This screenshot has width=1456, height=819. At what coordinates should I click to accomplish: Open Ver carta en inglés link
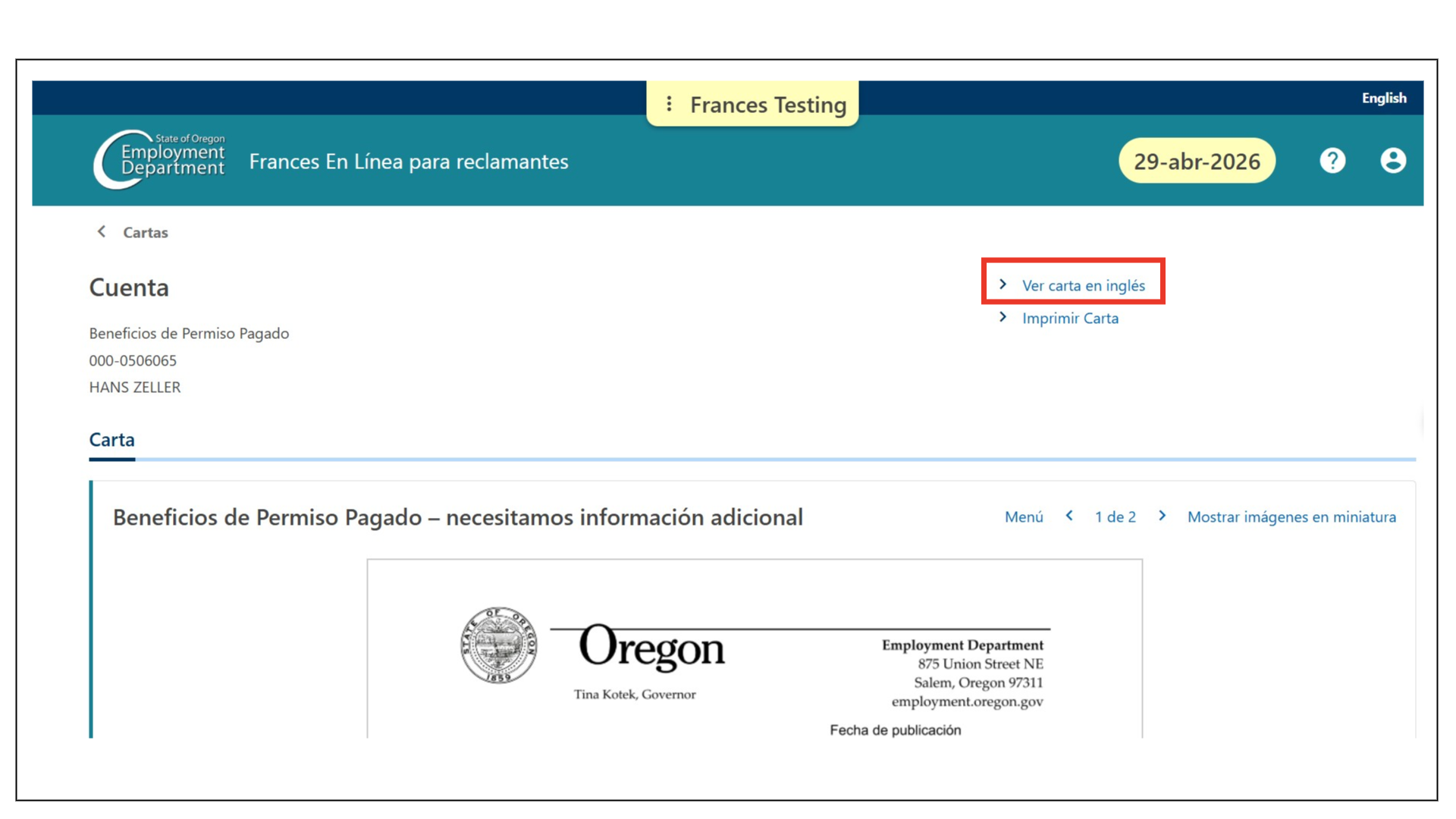coord(1084,285)
